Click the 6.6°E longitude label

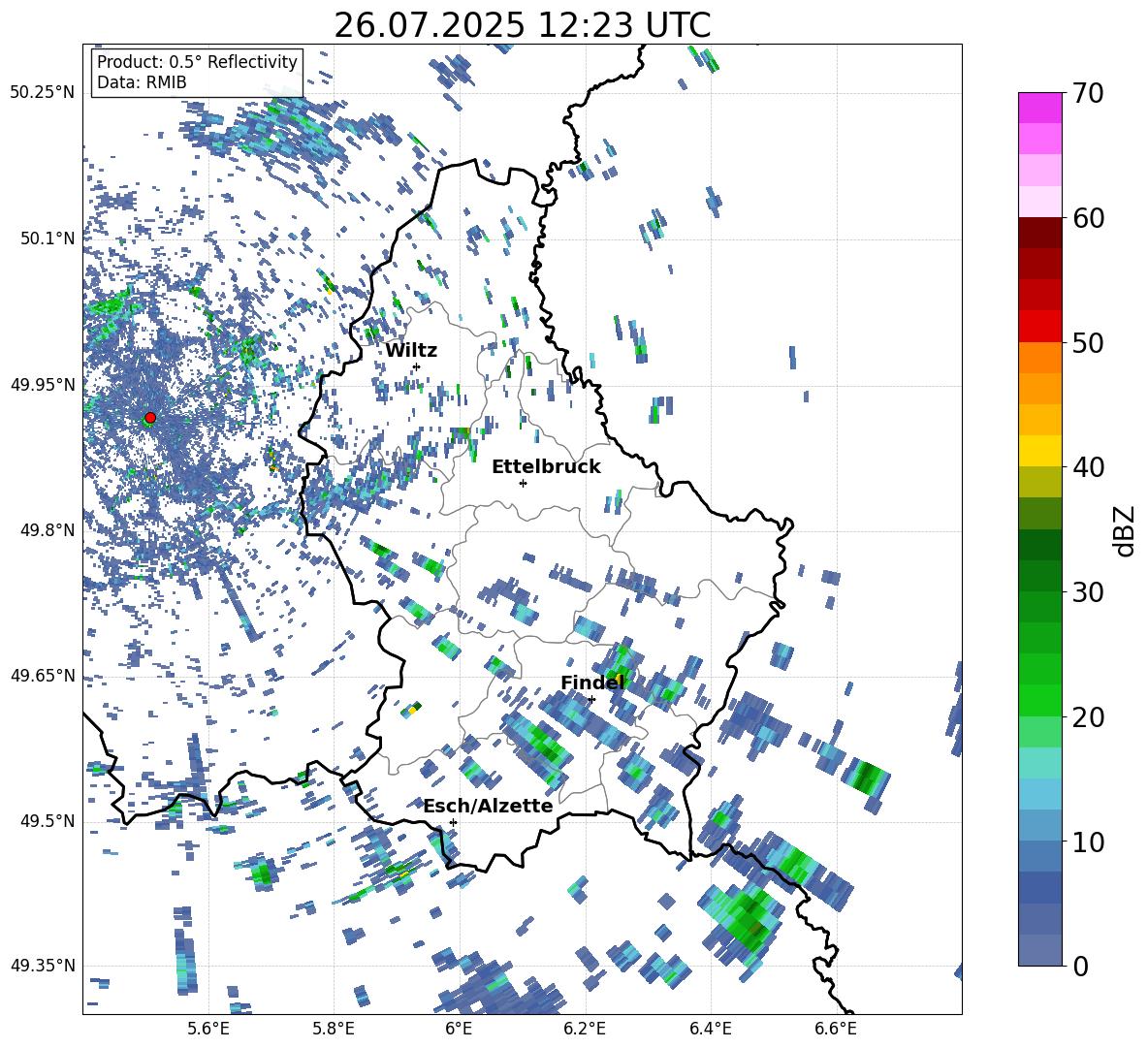[836, 1029]
